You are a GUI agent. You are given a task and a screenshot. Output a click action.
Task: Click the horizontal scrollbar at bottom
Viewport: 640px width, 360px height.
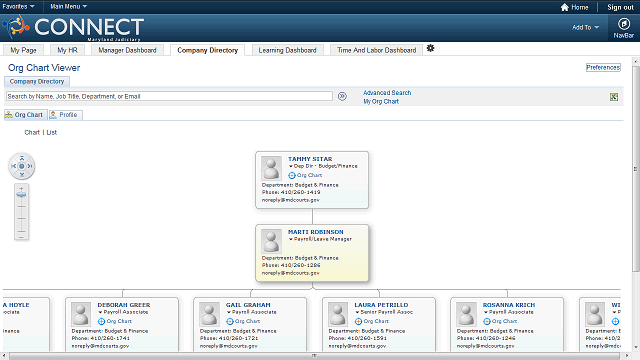click(314, 356)
